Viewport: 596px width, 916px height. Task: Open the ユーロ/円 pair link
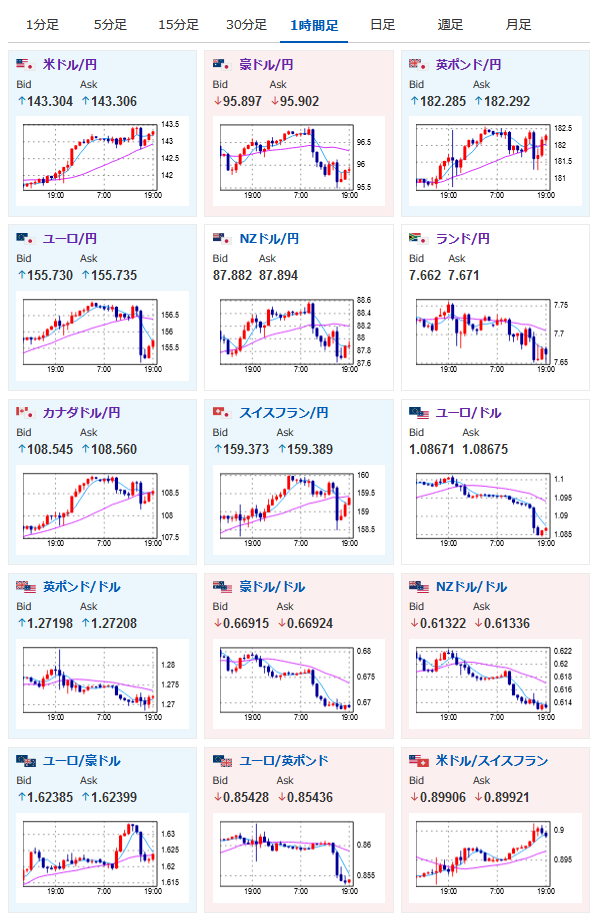70,238
